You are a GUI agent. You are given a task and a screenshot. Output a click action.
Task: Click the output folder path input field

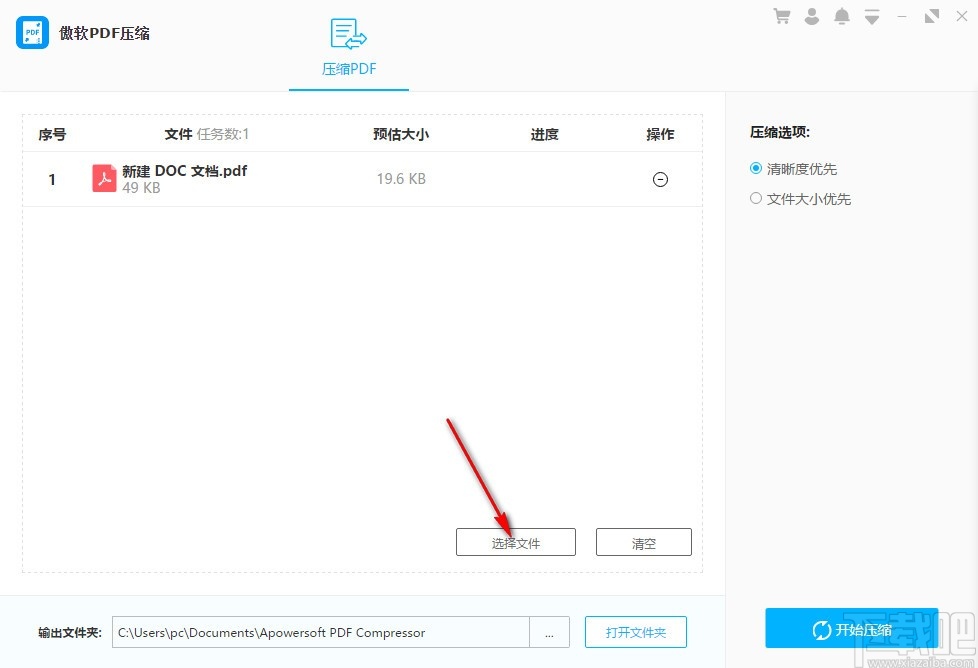click(x=320, y=632)
